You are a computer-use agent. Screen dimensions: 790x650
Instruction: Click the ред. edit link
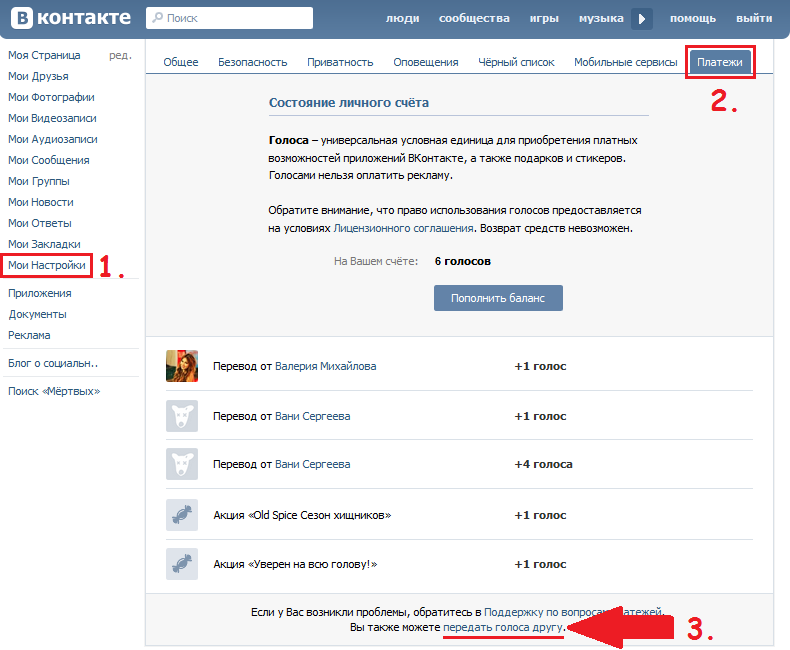(120, 55)
